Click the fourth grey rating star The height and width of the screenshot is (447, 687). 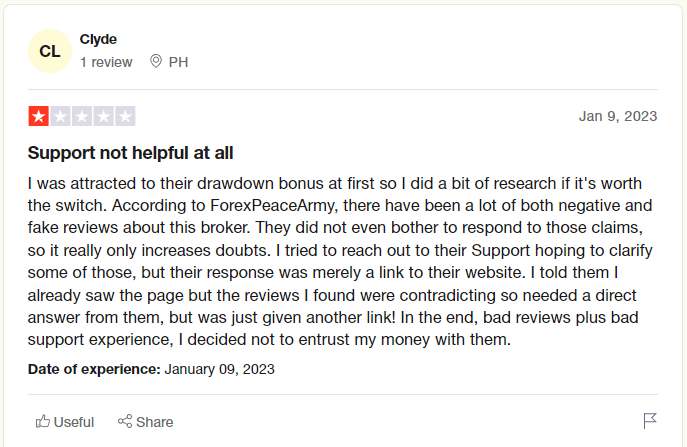coord(103,116)
